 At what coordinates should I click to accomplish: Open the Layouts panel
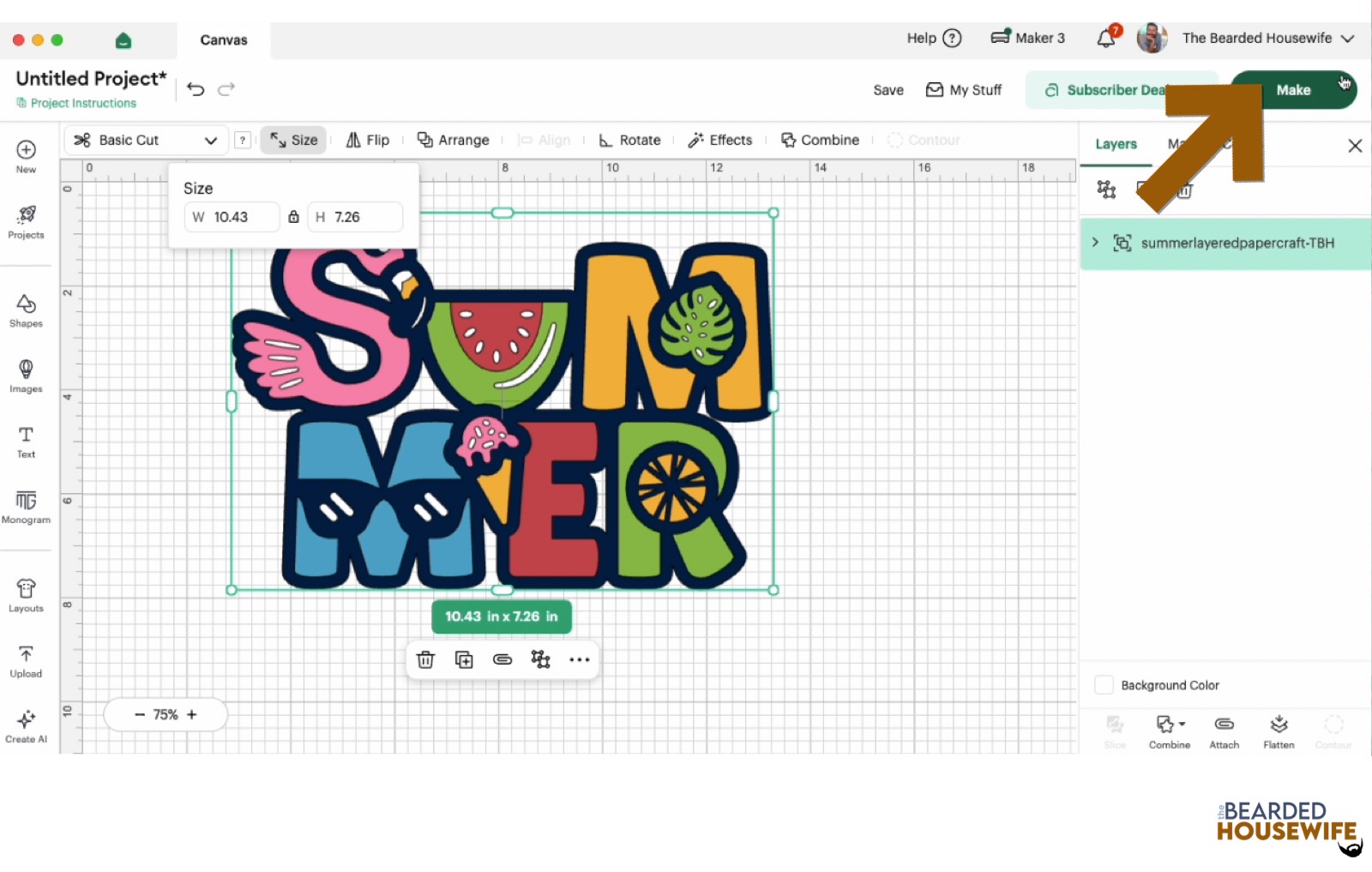pos(26,595)
